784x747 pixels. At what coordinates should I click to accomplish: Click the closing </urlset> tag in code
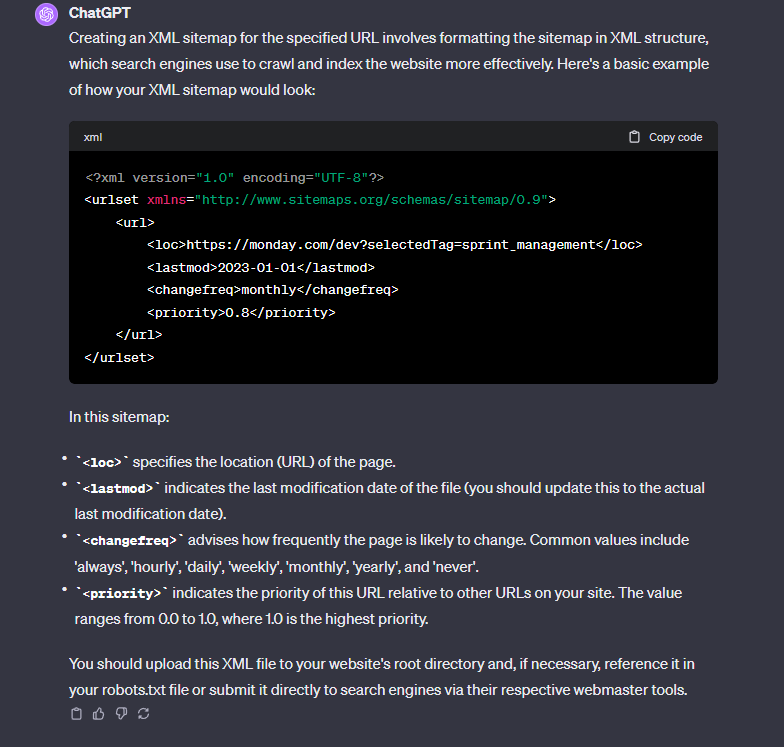(x=120, y=356)
